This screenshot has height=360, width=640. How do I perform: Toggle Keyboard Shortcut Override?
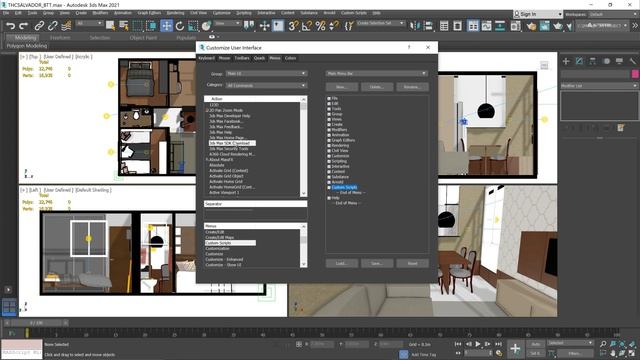coord(278,26)
